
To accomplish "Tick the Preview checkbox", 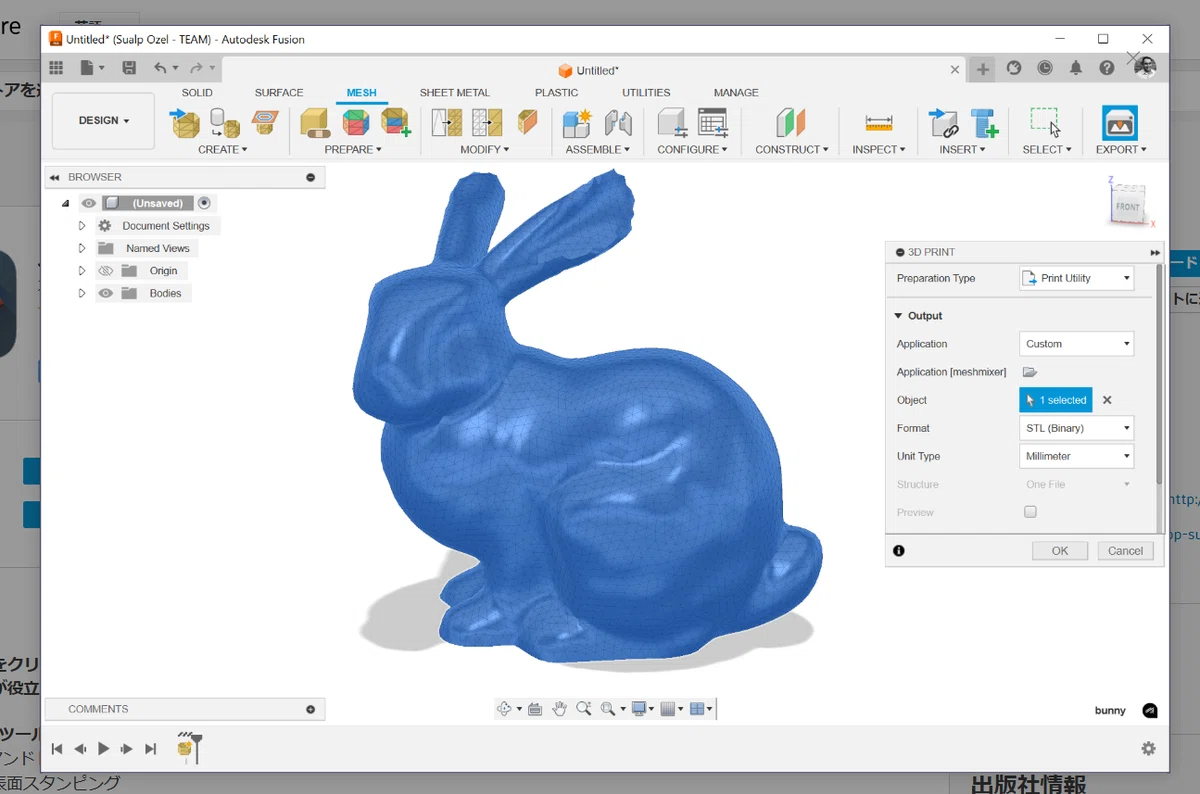I will click(1030, 512).
